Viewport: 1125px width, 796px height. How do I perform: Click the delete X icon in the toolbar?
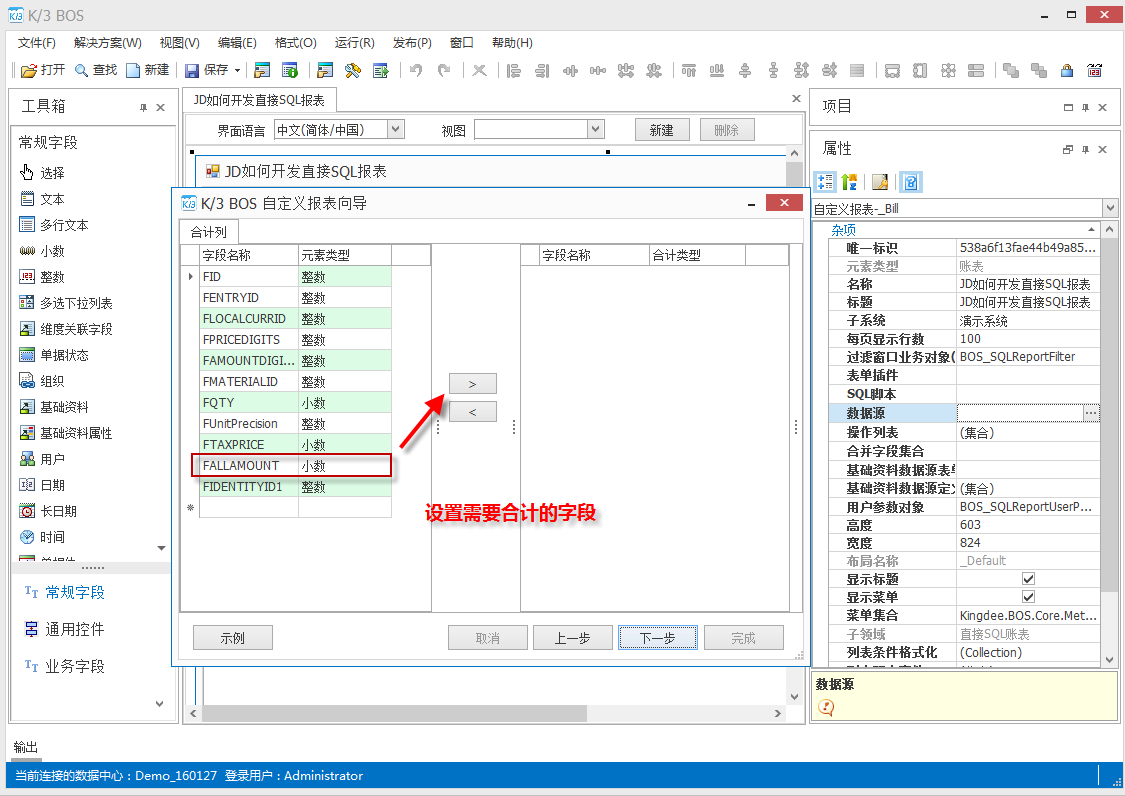click(479, 70)
